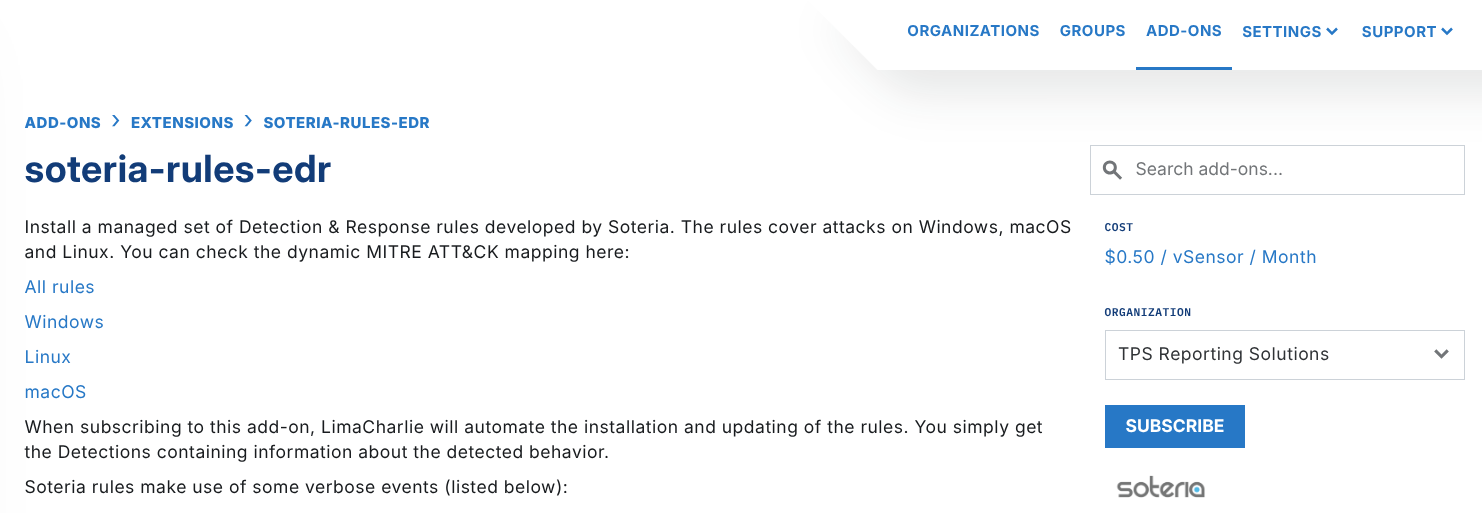
Task: Go to the Organizations tab
Action: 973,31
